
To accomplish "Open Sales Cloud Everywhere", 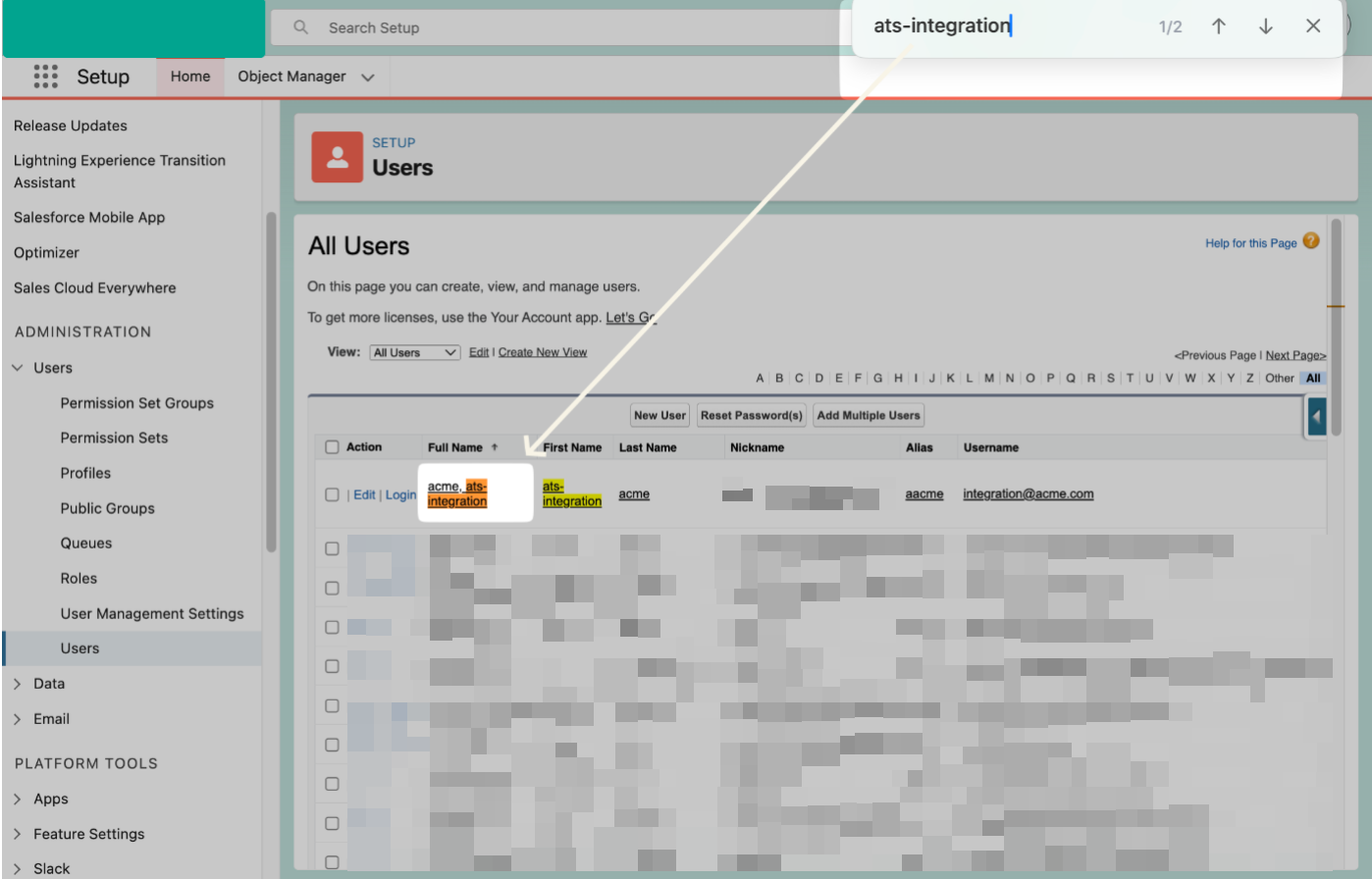I will coord(95,287).
